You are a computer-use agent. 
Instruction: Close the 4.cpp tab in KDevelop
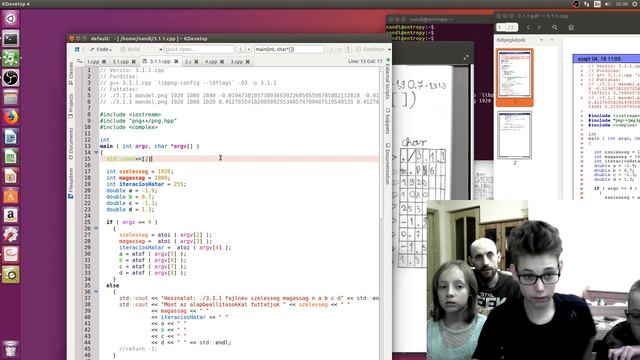222,62
